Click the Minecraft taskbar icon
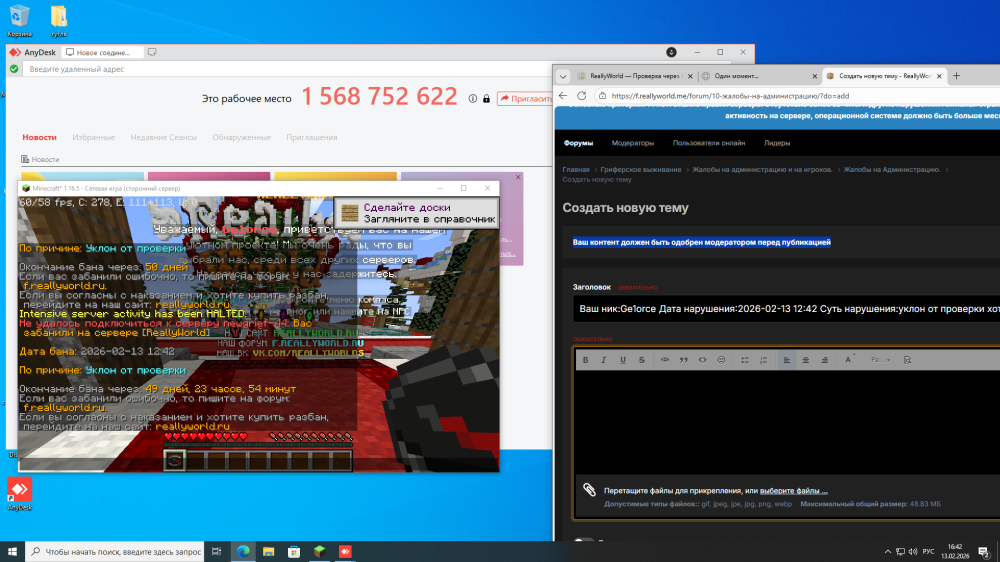 pos(320,552)
